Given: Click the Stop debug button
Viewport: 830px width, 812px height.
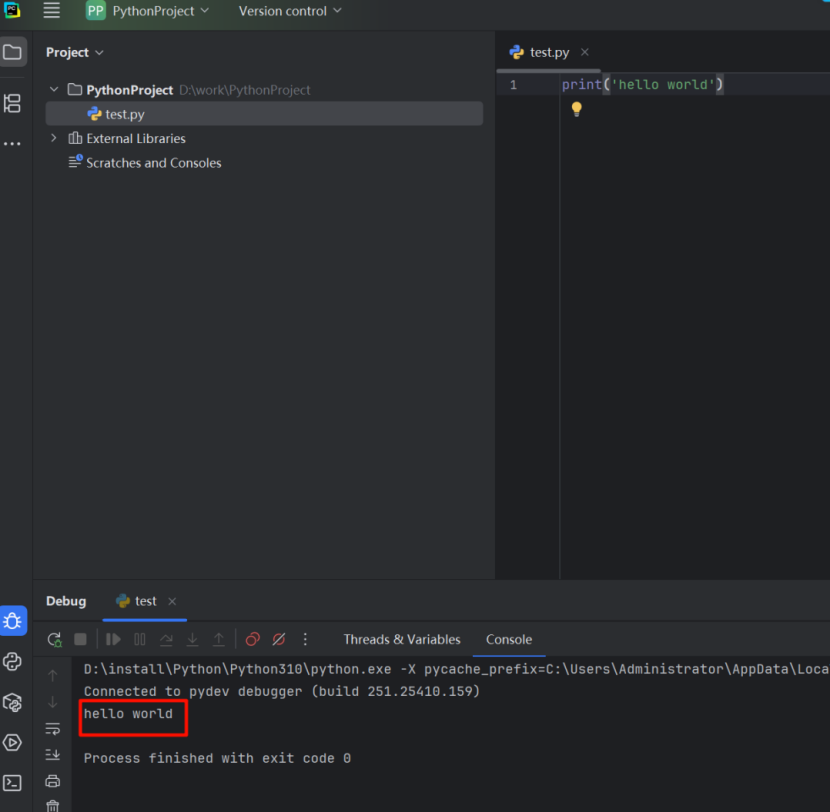Looking at the screenshot, I should point(80,639).
